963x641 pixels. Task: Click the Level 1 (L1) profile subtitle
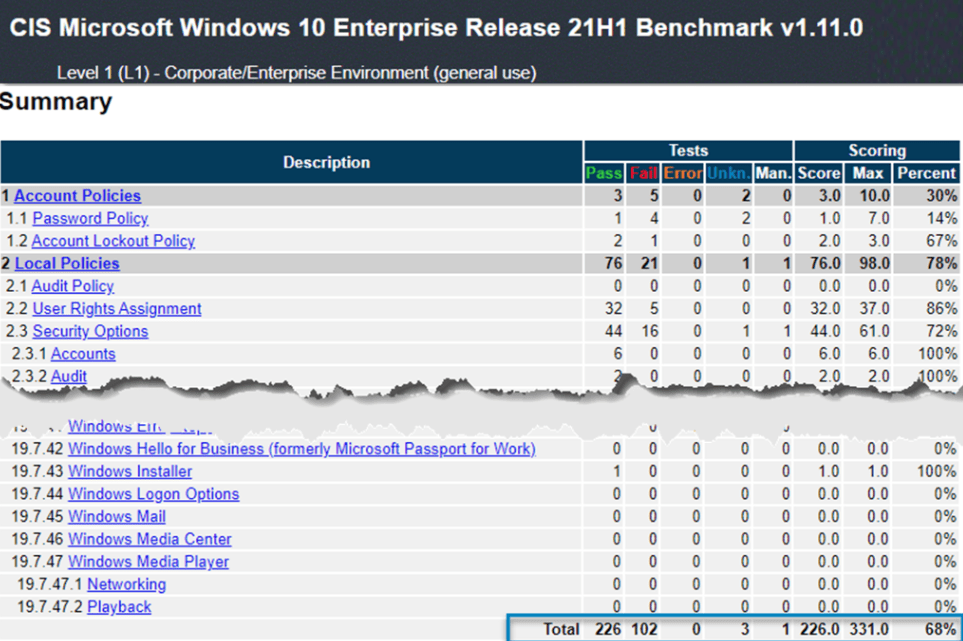click(x=297, y=73)
